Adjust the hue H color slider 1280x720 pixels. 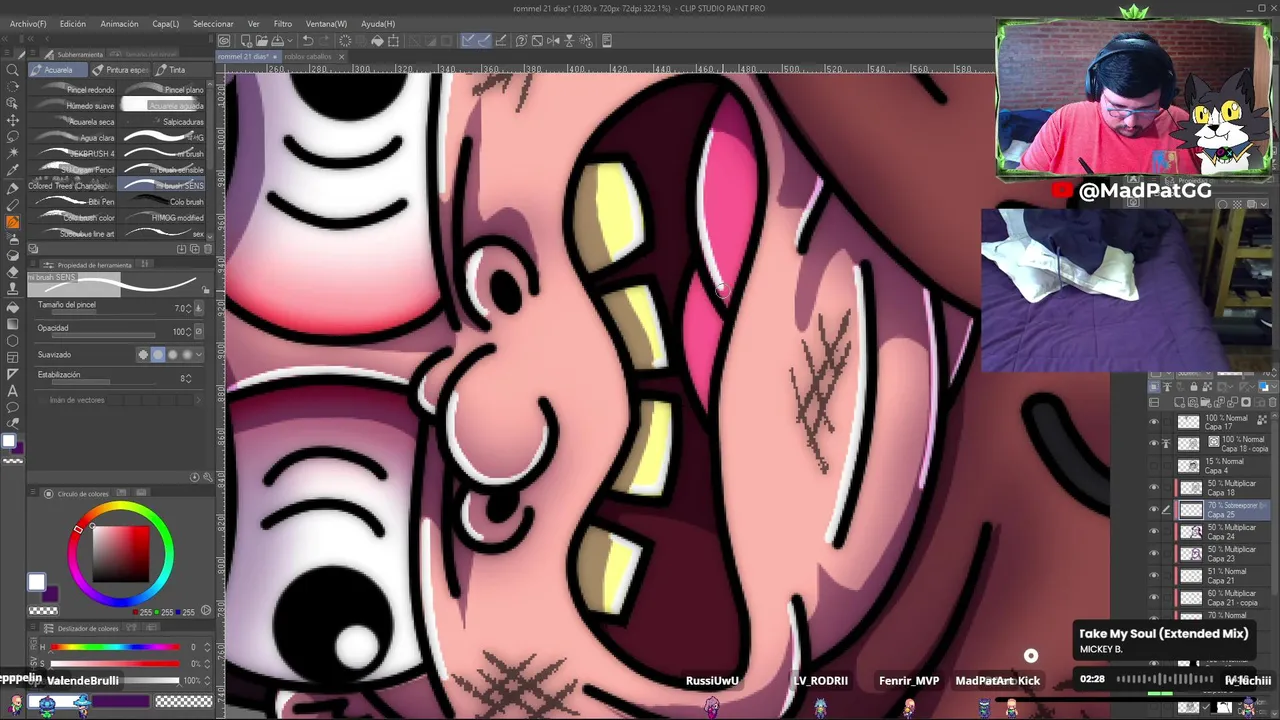[115, 647]
